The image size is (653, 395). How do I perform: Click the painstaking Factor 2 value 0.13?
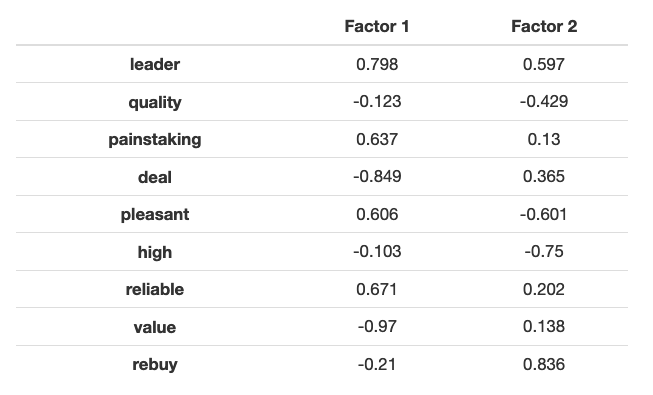tap(544, 139)
